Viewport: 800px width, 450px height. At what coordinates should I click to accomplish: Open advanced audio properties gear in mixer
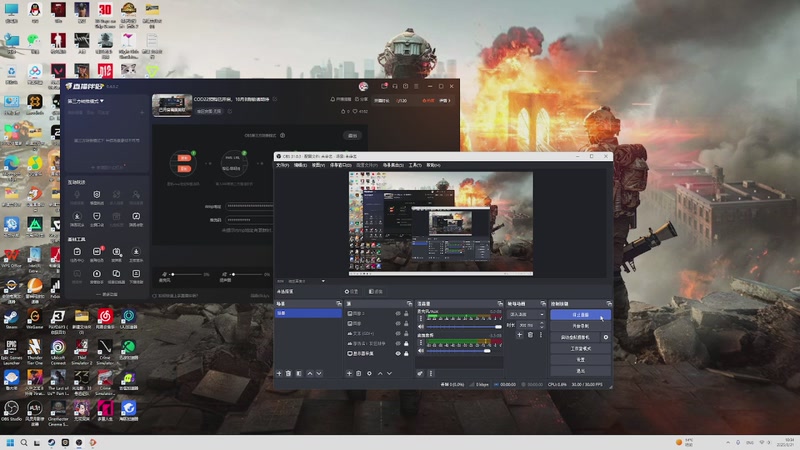(420, 373)
